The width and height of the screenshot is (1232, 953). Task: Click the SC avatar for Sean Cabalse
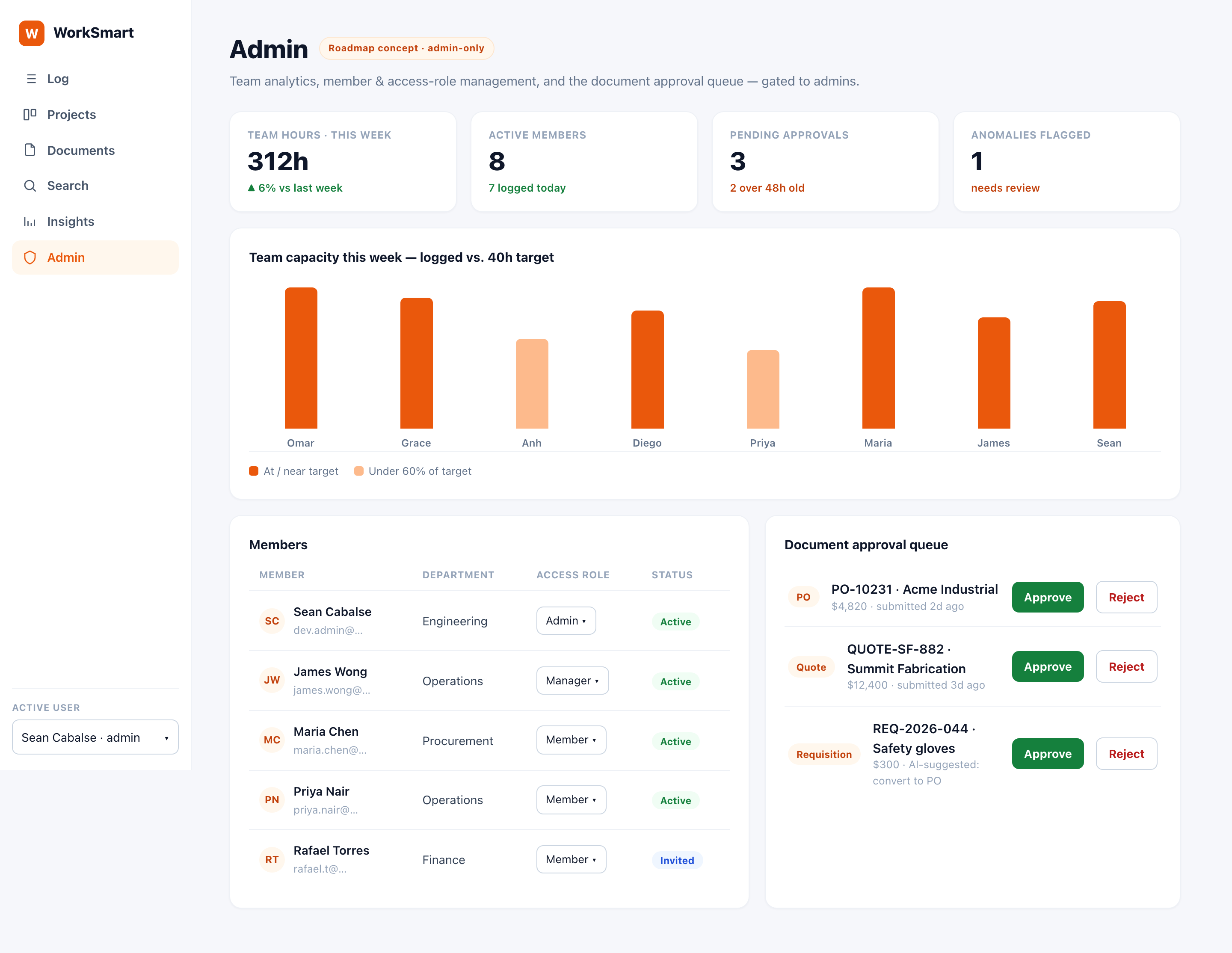(272, 621)
